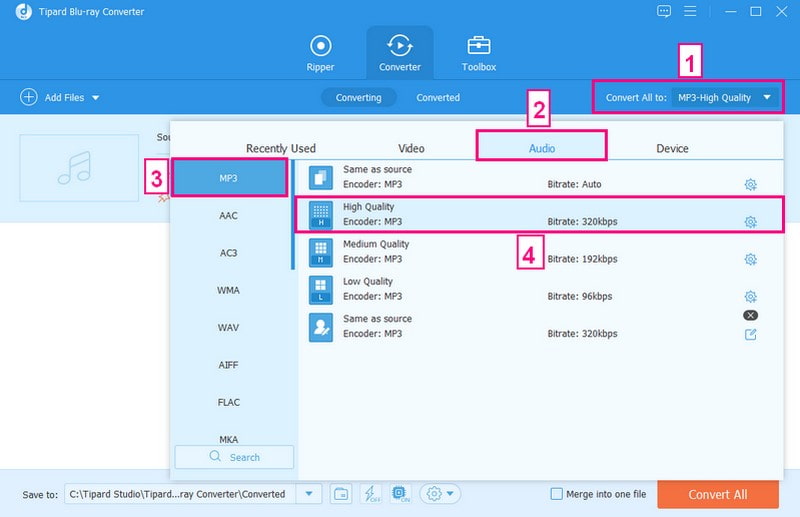Click the Same as source copy icon

[x=321, y=178]
